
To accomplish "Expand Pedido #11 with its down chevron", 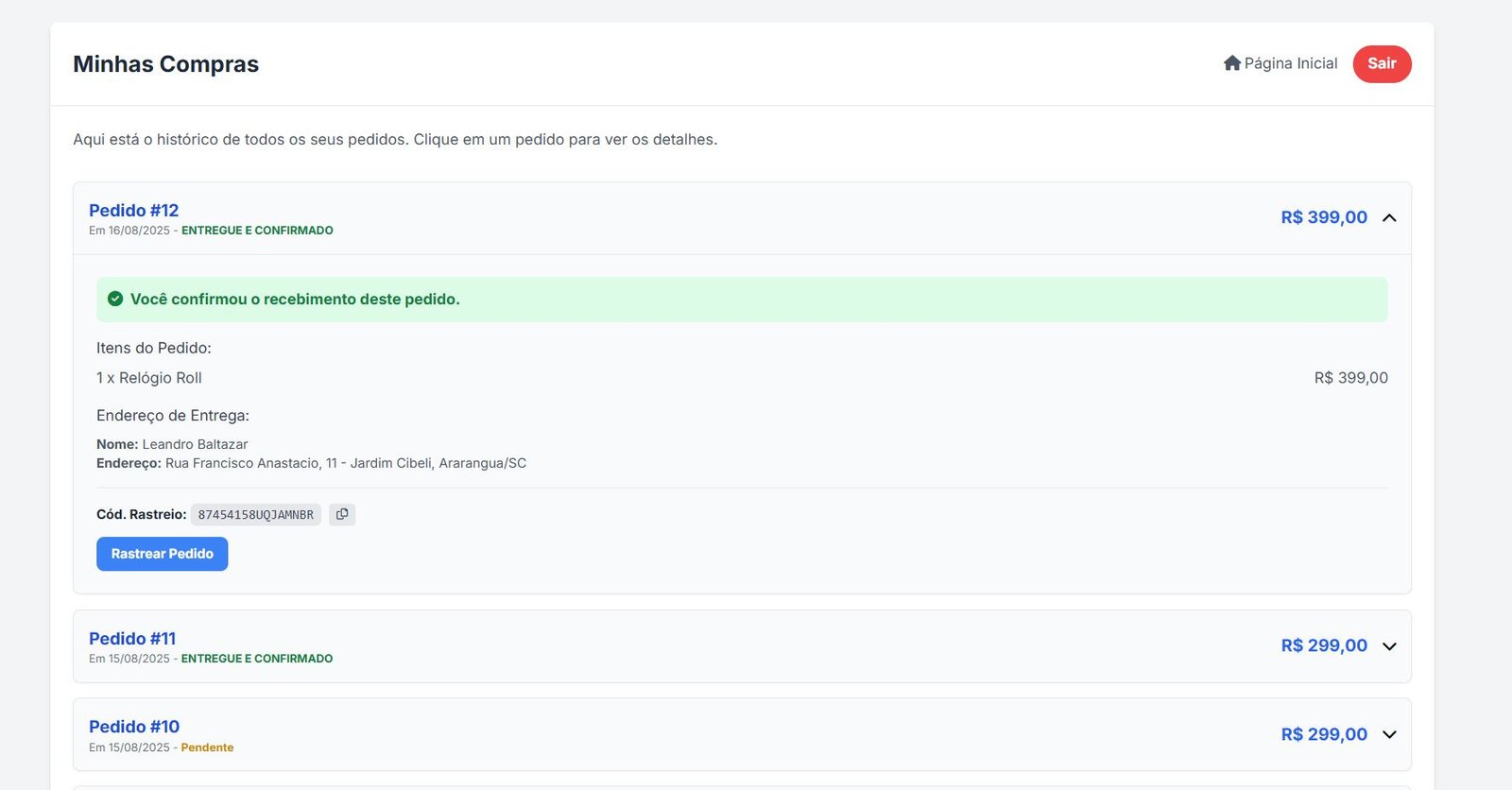I will click(1388, 646).
